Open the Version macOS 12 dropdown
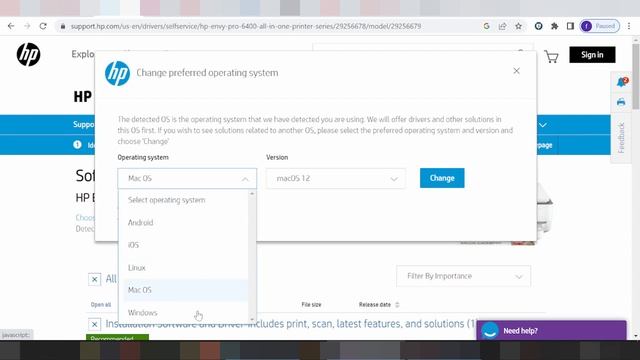Image resolution: width=640 pixels, height=360 pixels. coord(336,178)
